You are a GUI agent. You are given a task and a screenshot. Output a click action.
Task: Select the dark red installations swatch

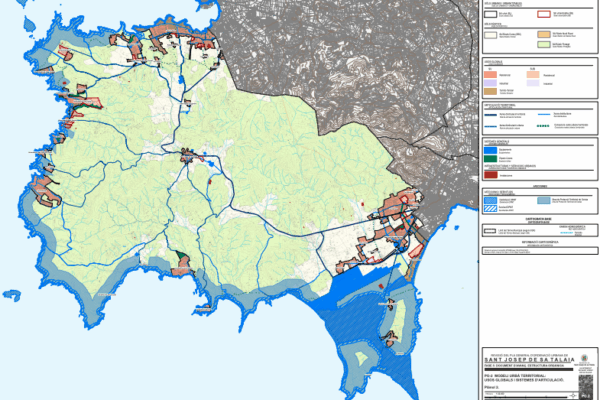pyautogui.click(x=491, y=175)
